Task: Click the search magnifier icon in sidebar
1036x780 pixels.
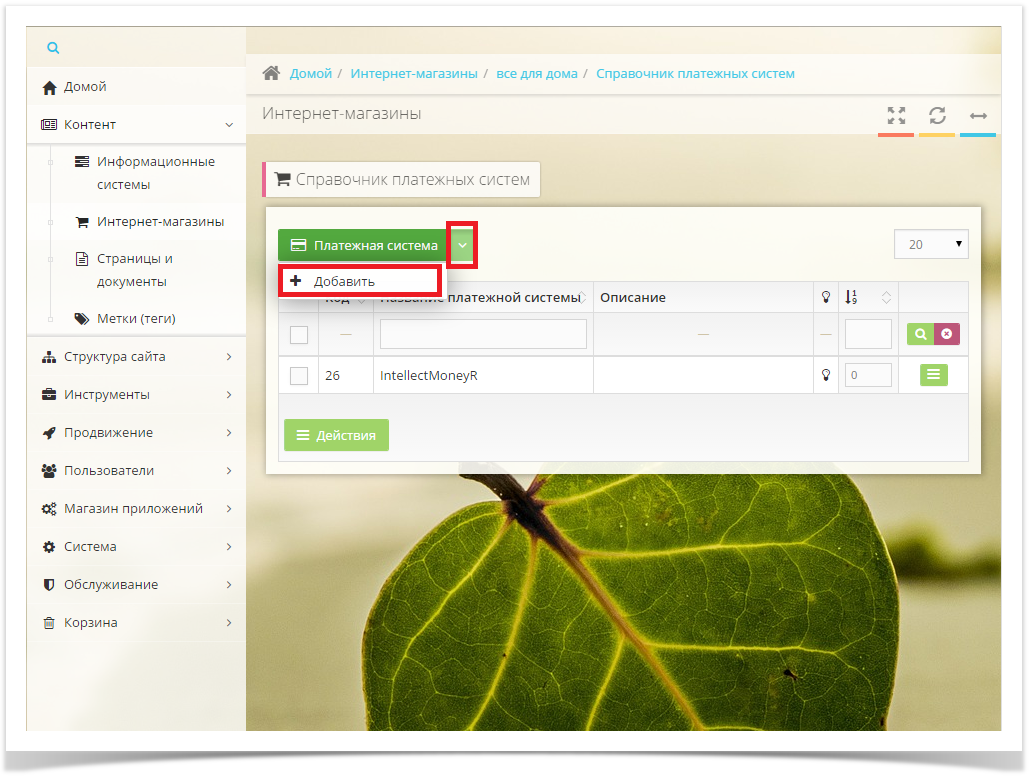Action: click(53, 48)
